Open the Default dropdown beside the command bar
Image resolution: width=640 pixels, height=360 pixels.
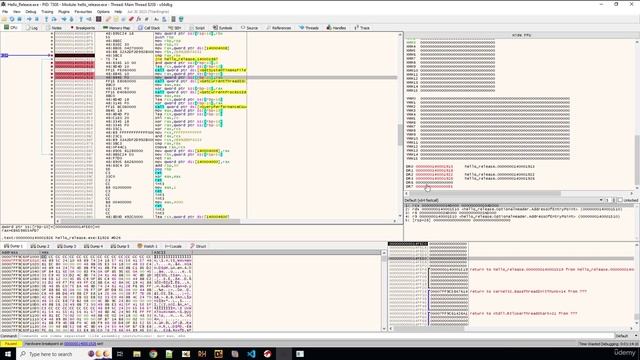(x=627, y=336)
